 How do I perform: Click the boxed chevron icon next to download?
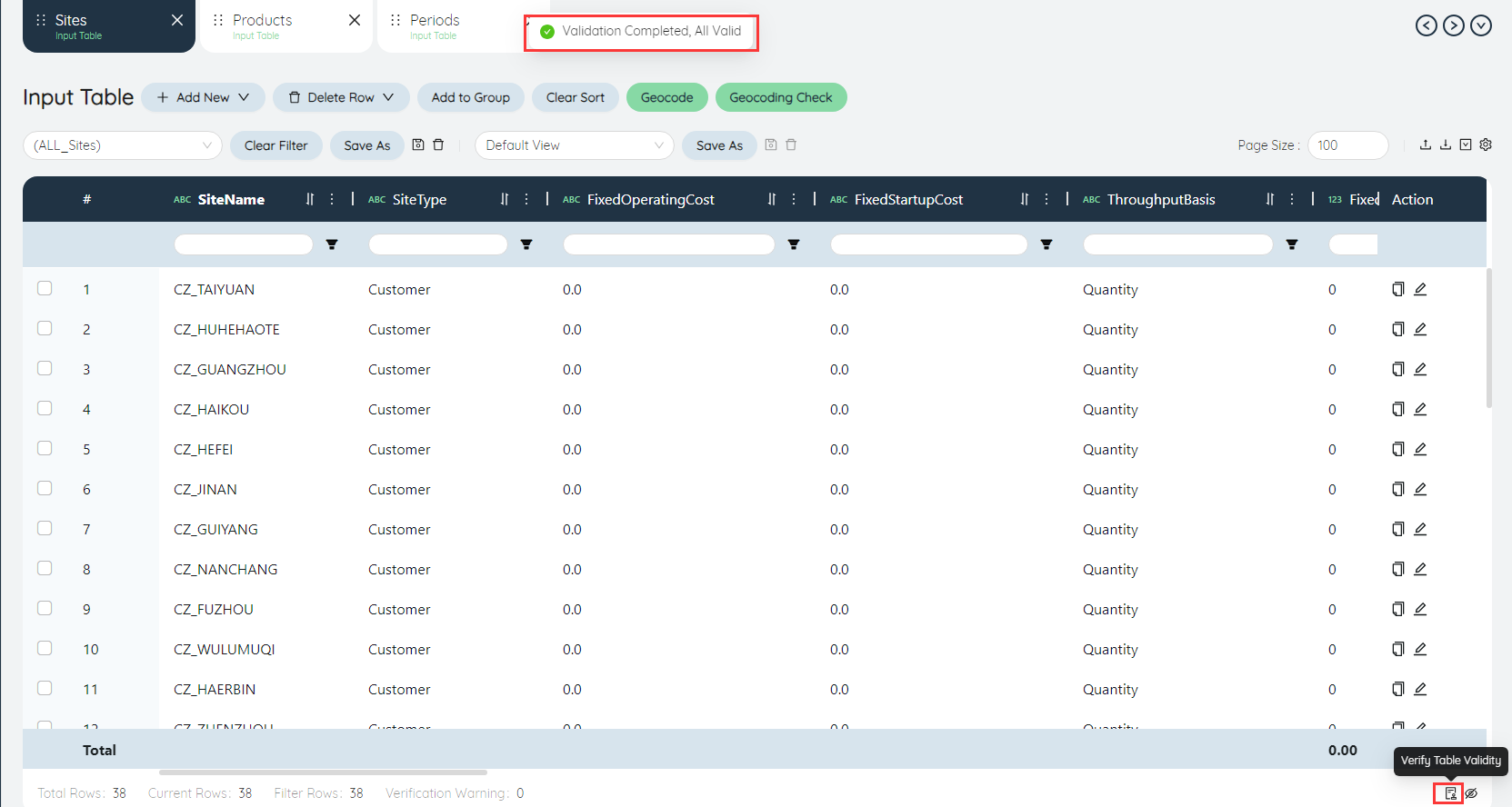tap(1466, 144)
